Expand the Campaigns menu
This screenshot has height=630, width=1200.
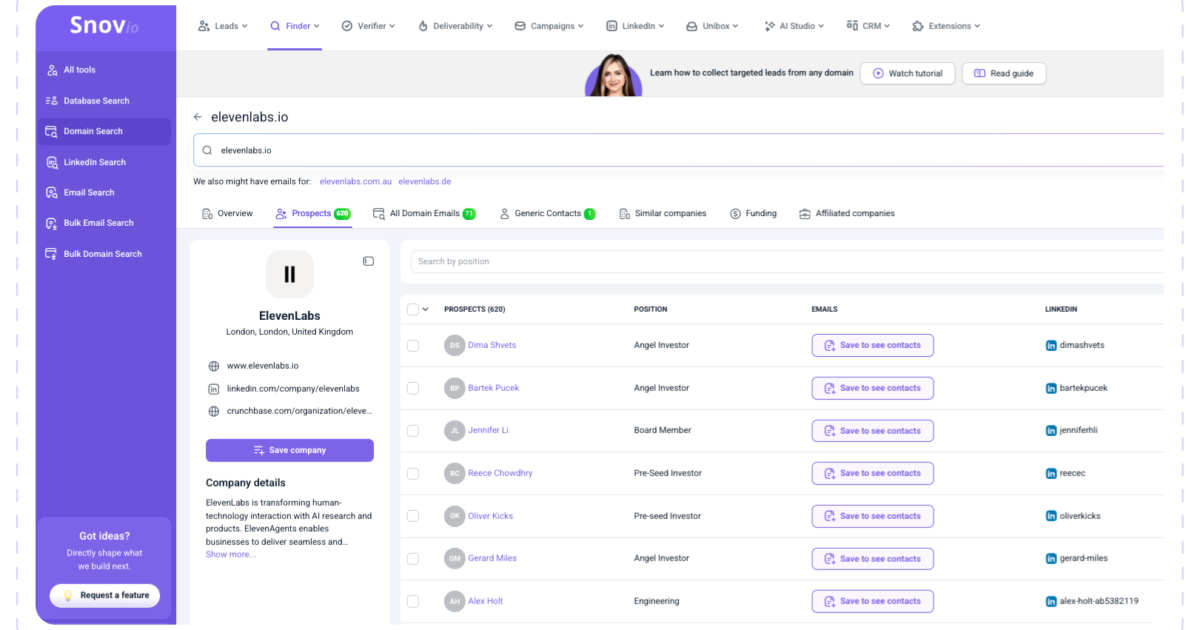point(549,26)
